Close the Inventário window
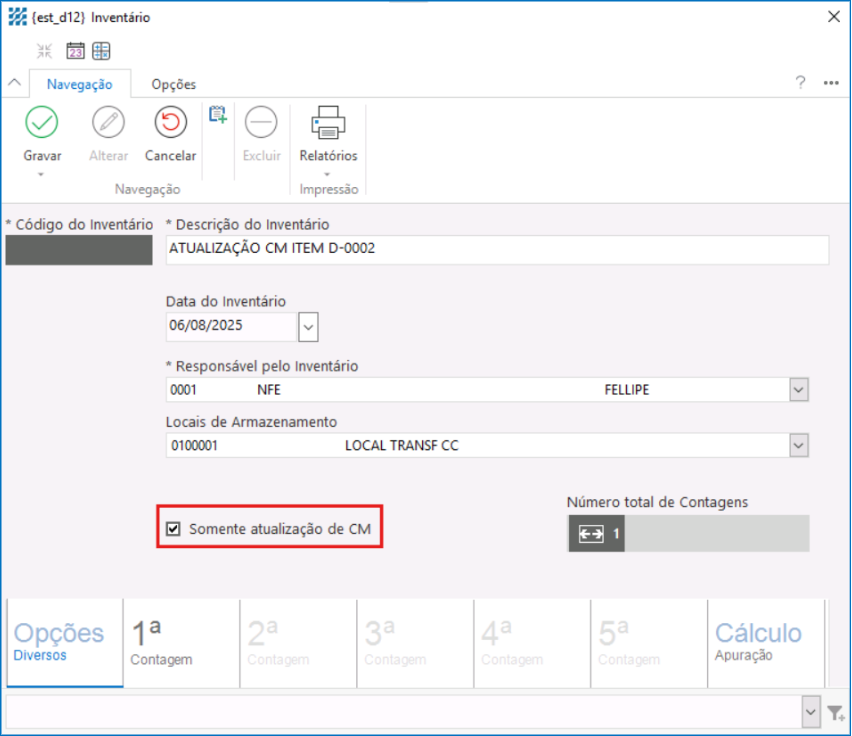 pyautogui.click(x=834, y=17)
